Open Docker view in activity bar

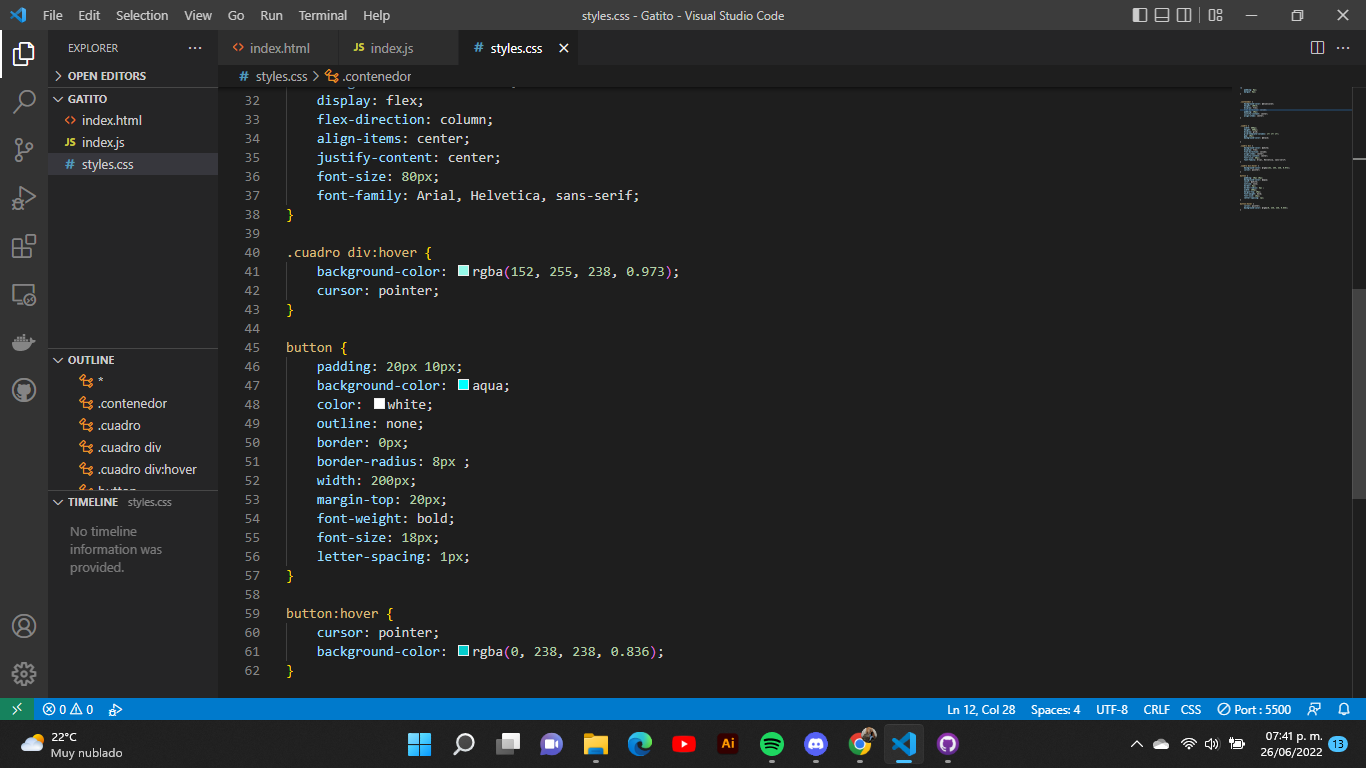(24, 342)
